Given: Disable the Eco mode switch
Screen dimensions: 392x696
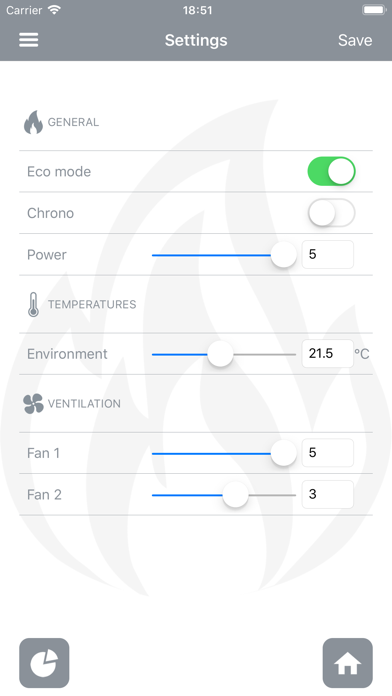Looking at the screenshot, I should click(x=331, y=171).
